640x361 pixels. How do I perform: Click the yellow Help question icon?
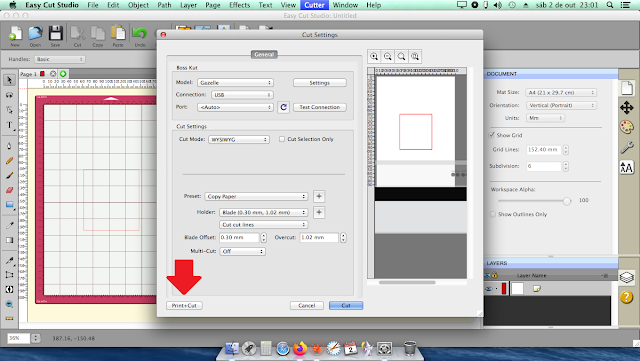tap(627, 297)
